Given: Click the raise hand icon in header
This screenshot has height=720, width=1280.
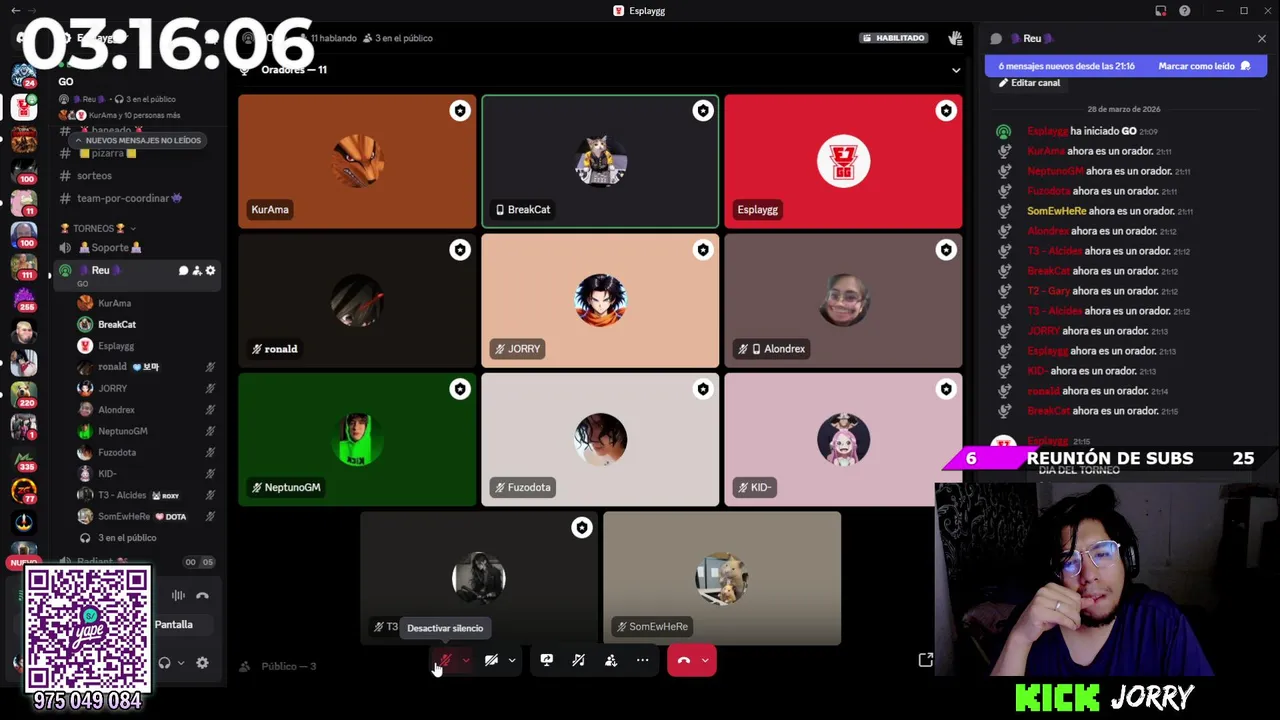Looking at the screenshot, I should click(x=955, y=38).
